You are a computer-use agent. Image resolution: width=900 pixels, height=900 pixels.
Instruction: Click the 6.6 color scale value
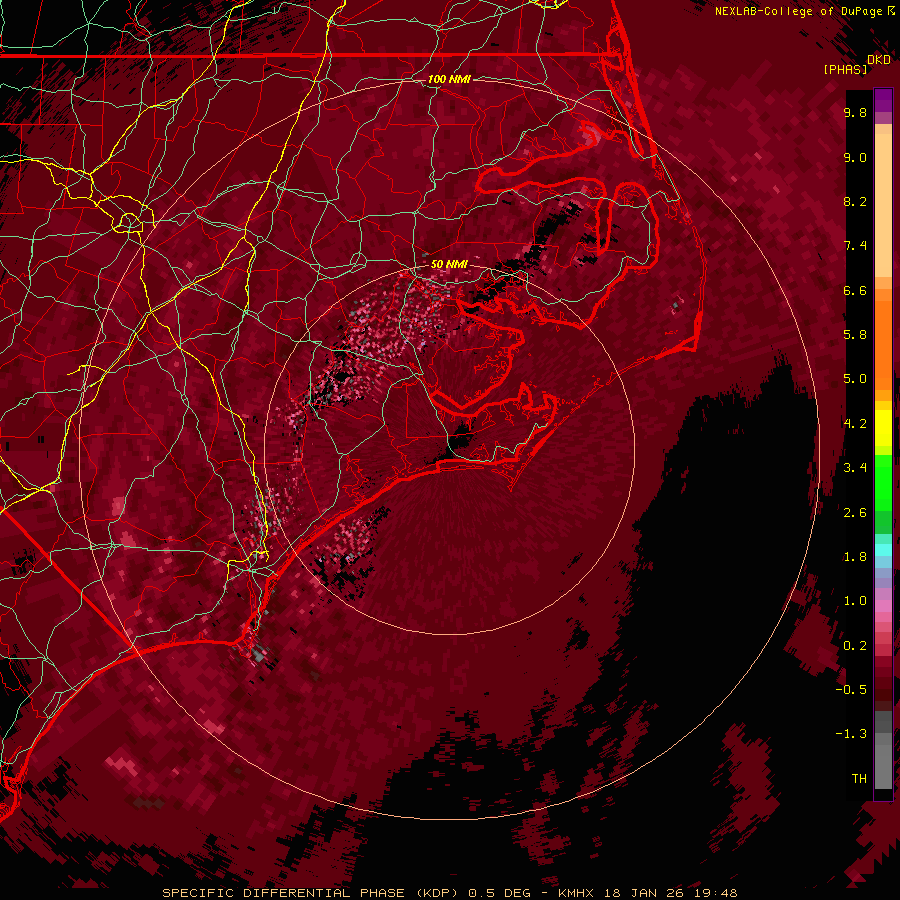(855, 290)
